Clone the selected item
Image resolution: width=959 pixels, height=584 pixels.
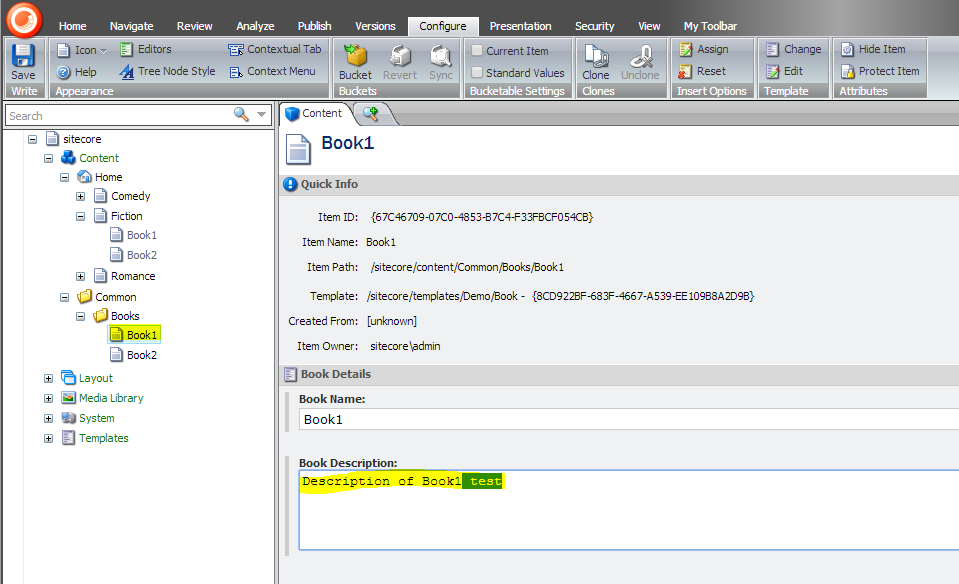(x=596, y=62)
